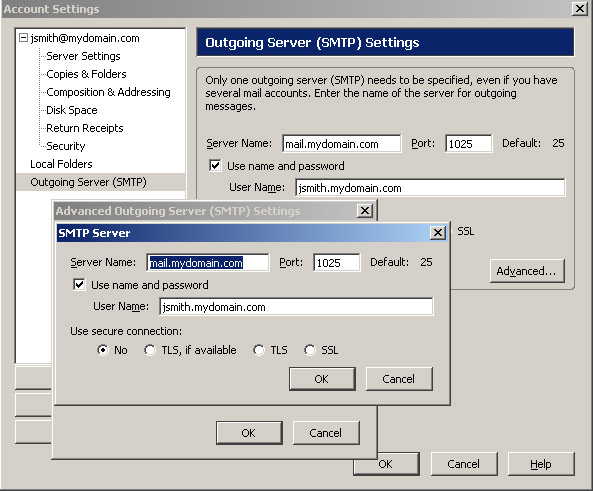
Task: Choose 'TLS, if available' radio button
Action: pyautogui.click(x=150, y=350)
